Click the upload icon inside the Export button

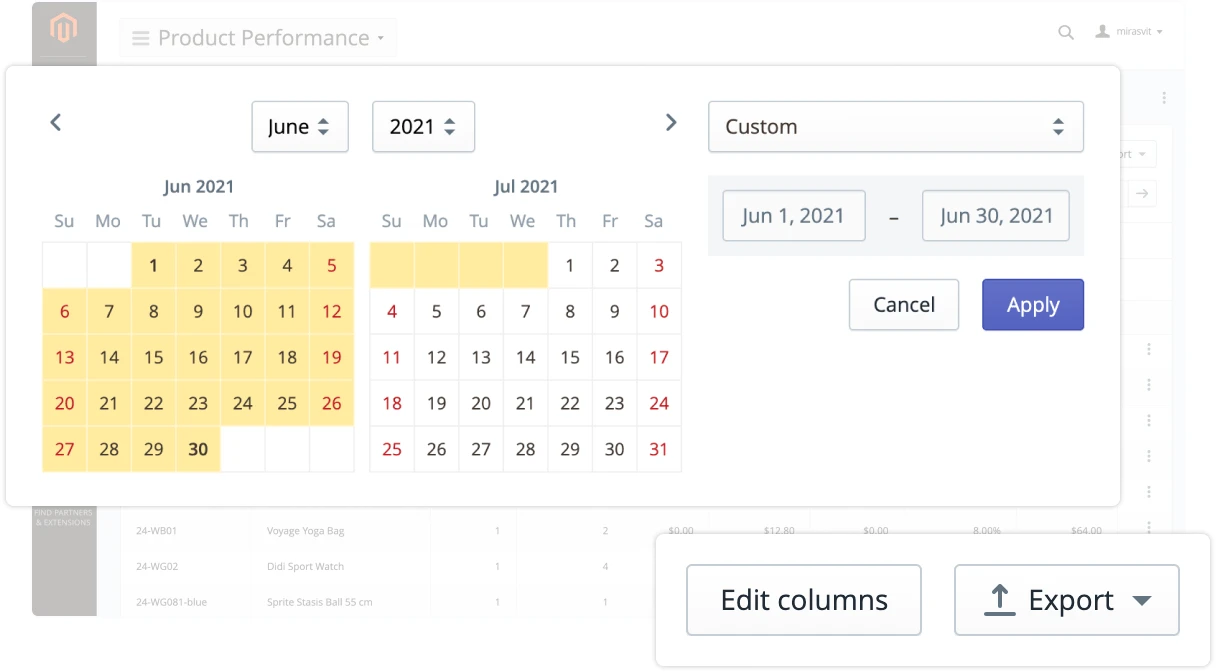pyautogui.click(x=999, y=600)
